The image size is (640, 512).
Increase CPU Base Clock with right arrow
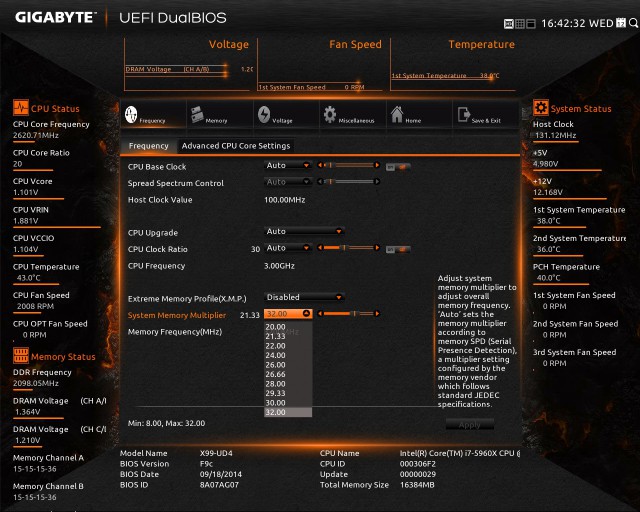[x=377, y=165]
